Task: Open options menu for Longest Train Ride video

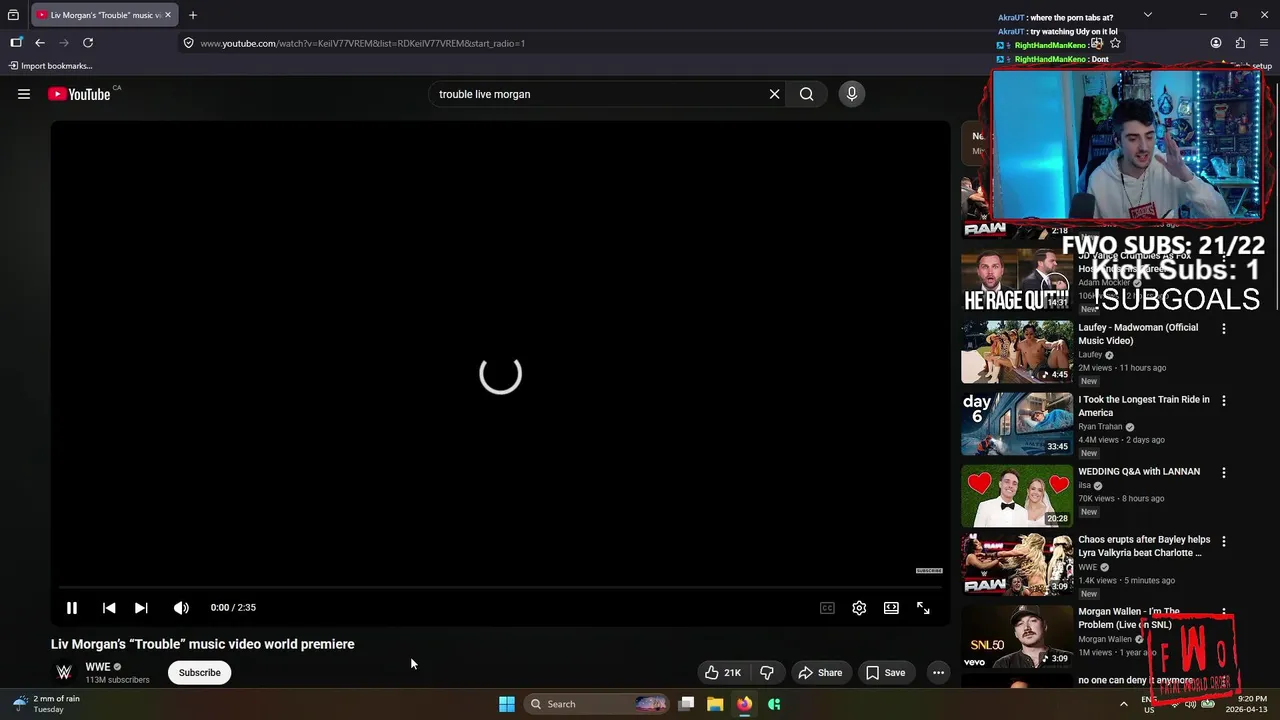Action: click(1224, 401)
